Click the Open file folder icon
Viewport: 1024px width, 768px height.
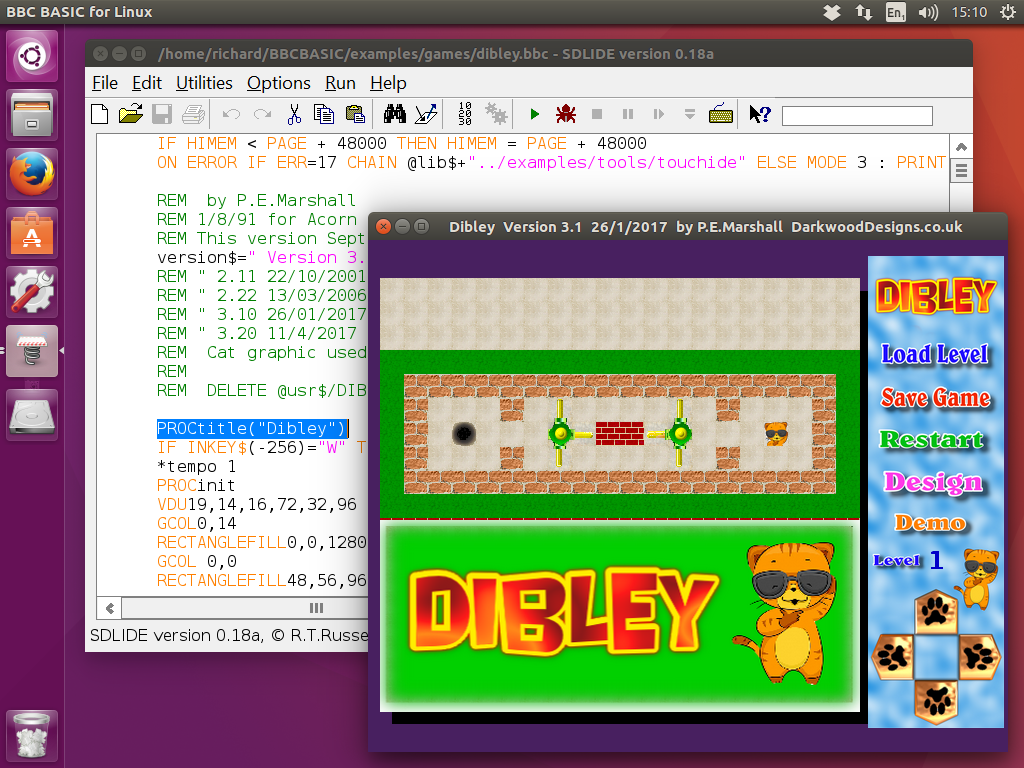(130, 114)
